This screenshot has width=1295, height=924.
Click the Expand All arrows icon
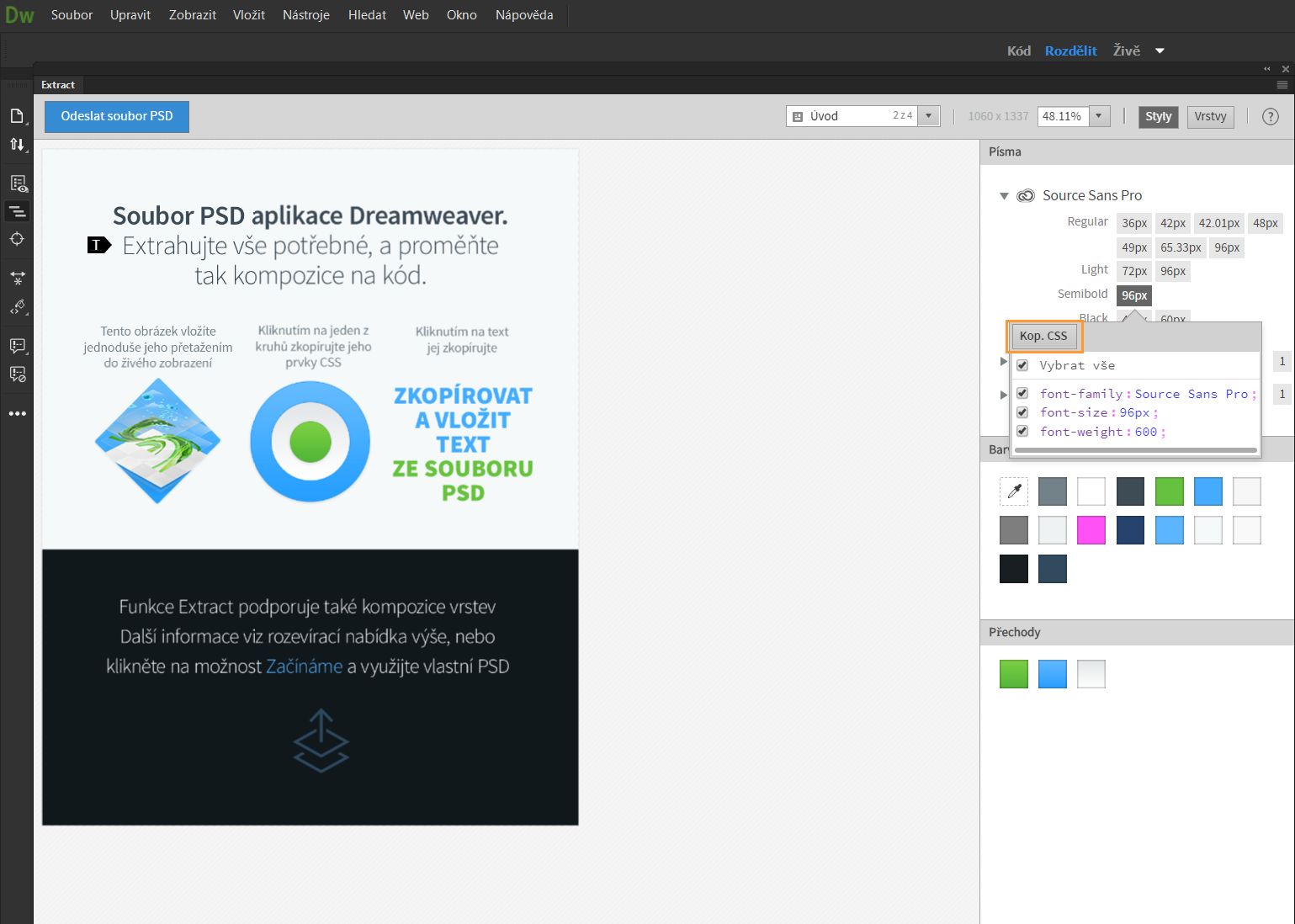click(x=17, y=277)
